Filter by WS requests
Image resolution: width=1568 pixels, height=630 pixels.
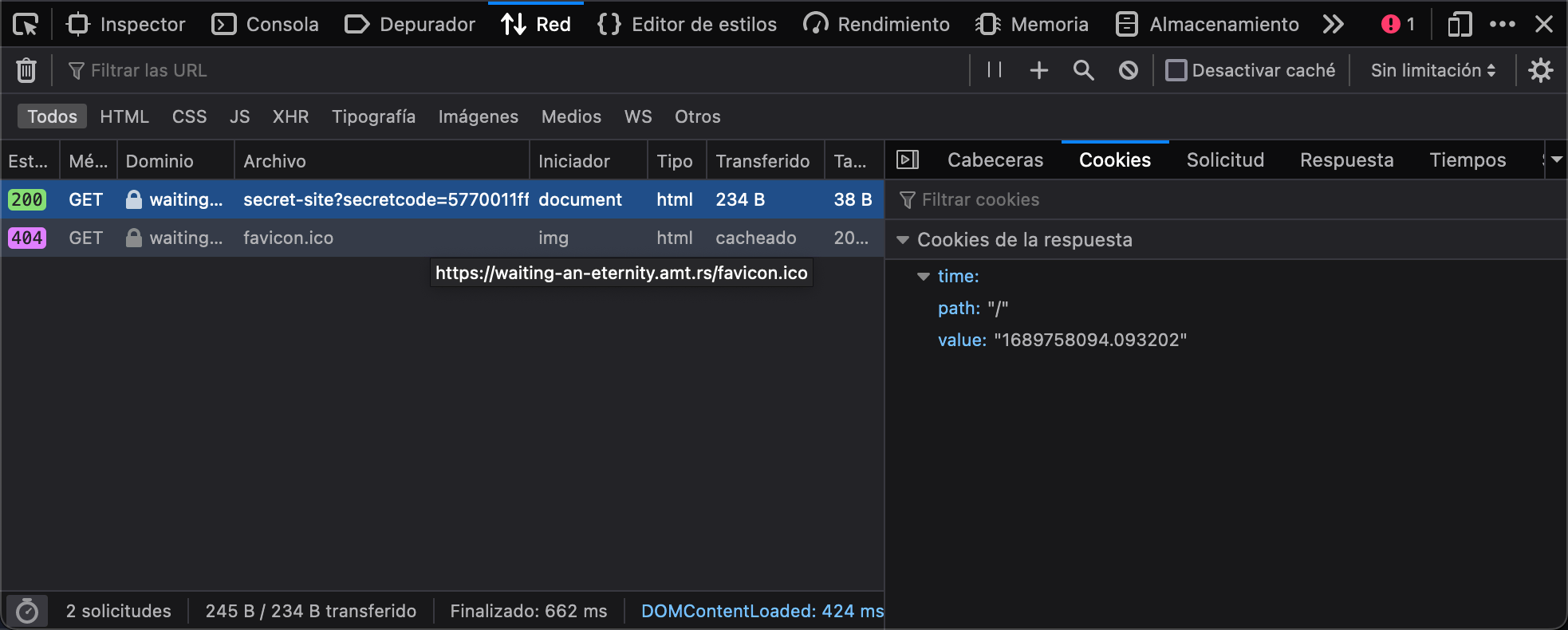(x=638, y=116)
